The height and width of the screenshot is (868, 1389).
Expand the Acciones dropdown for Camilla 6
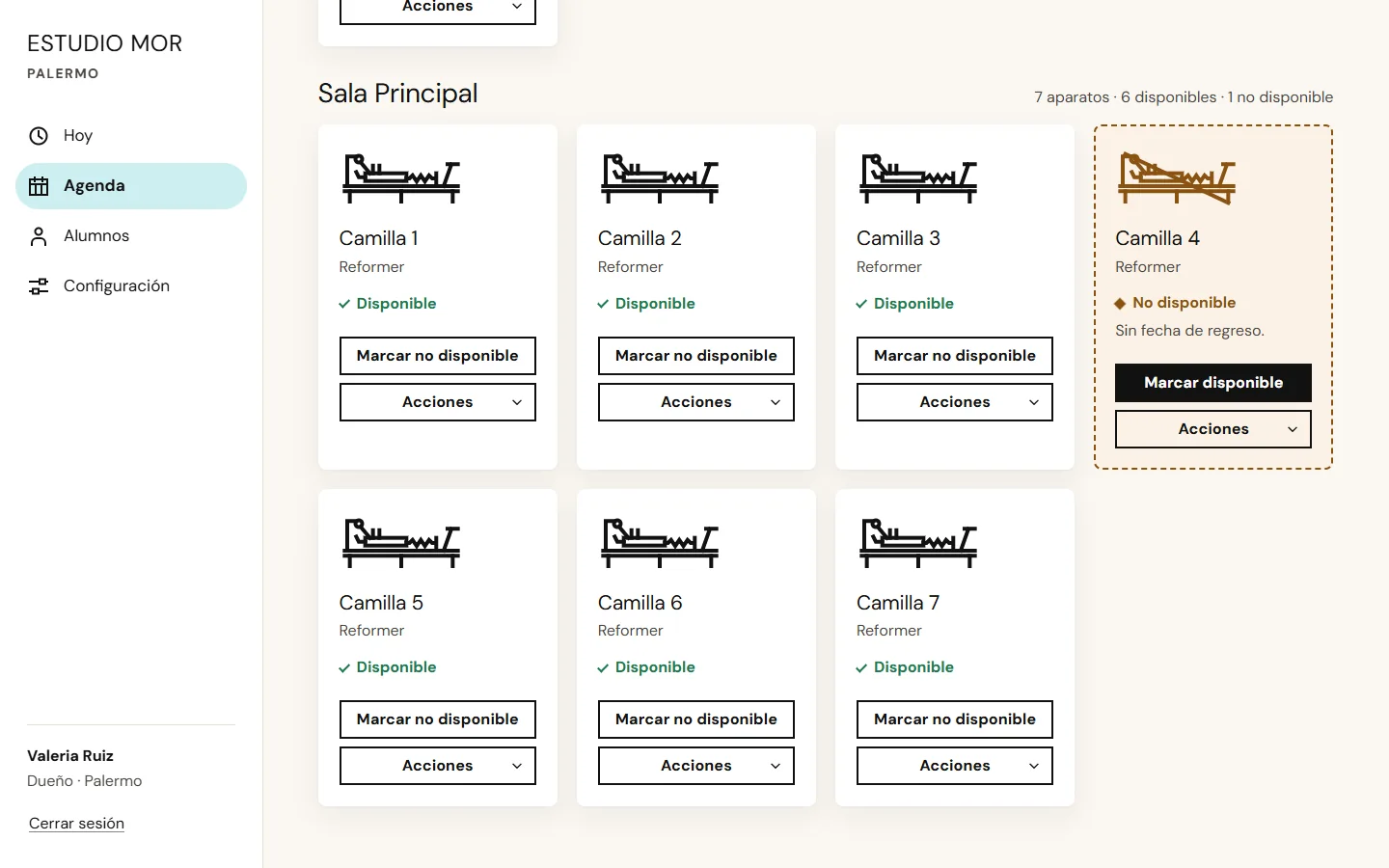(x=696, y=766)
